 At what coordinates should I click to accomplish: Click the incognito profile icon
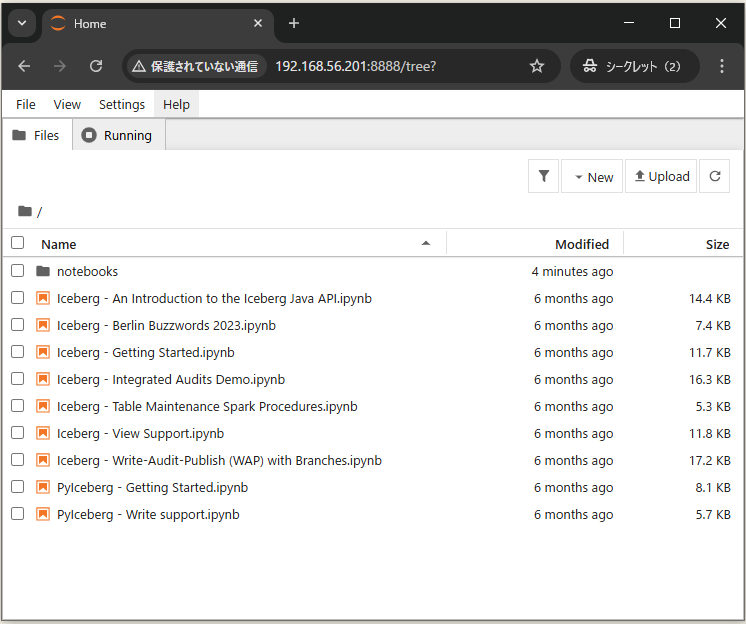(x=590, y=66)
